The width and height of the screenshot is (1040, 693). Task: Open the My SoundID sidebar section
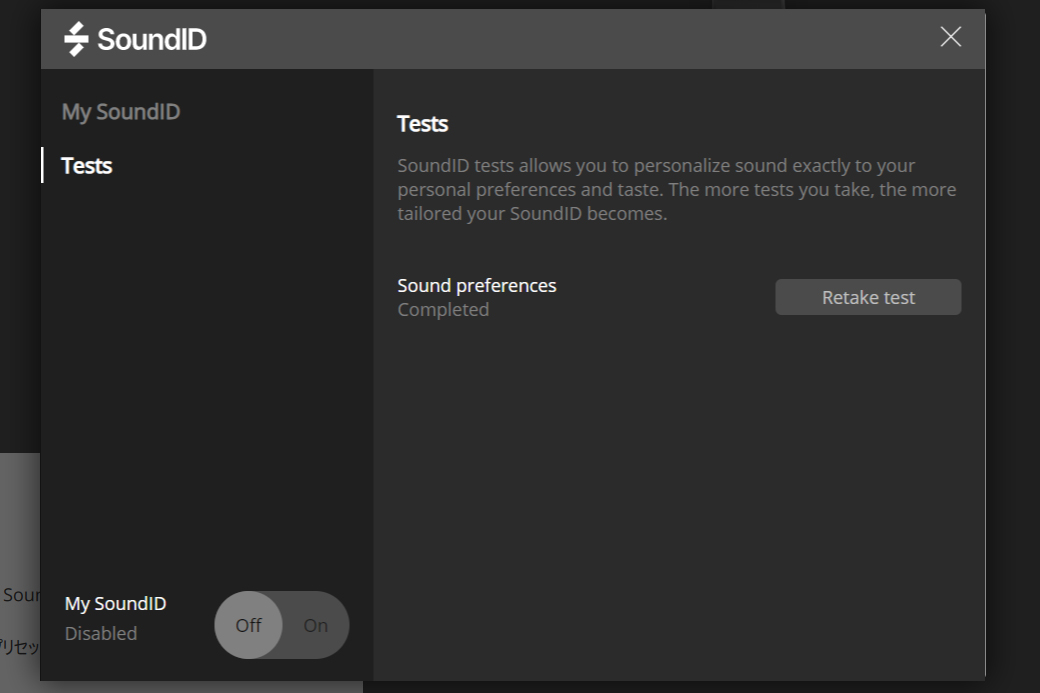pyautogui.click(x=121, y=112)
